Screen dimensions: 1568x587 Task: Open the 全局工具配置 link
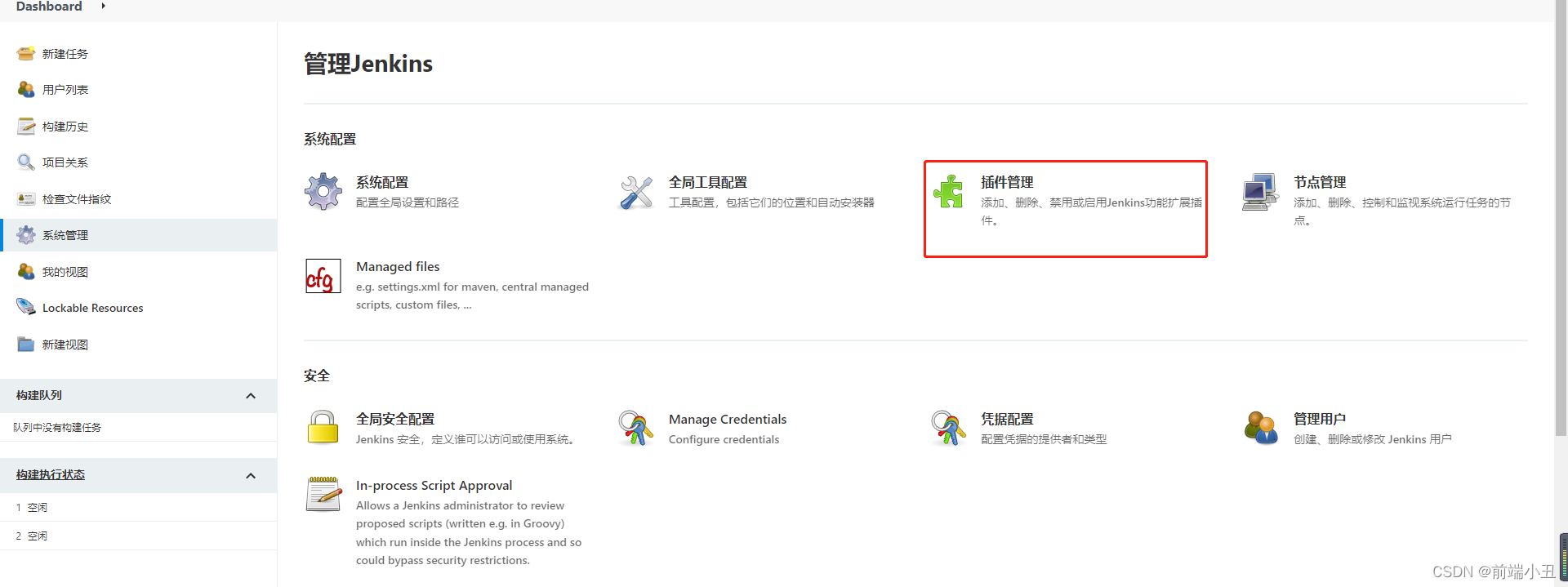point(708,182)
